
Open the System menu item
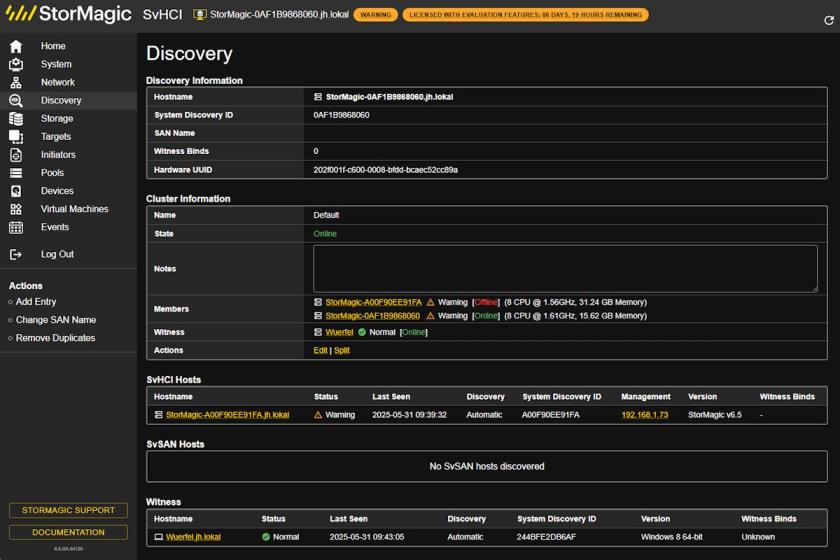[56, 64]
